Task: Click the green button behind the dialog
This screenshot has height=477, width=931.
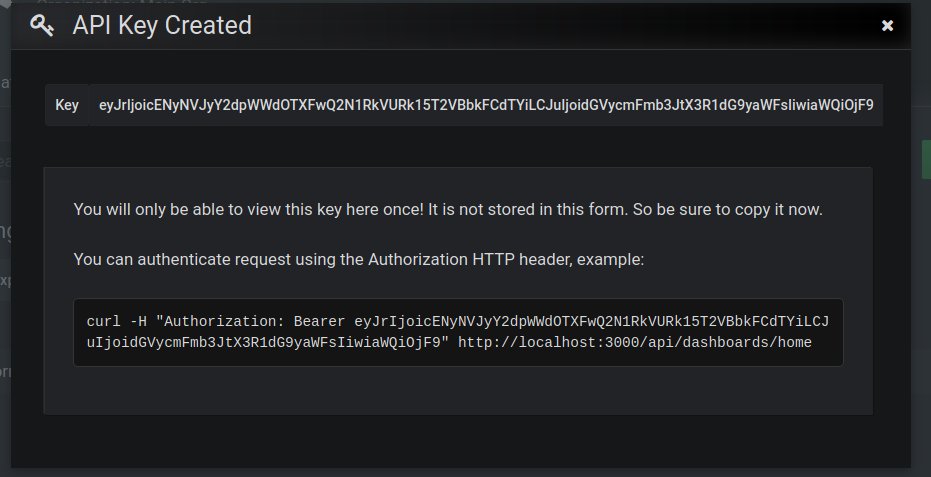Action: [926, 159]
